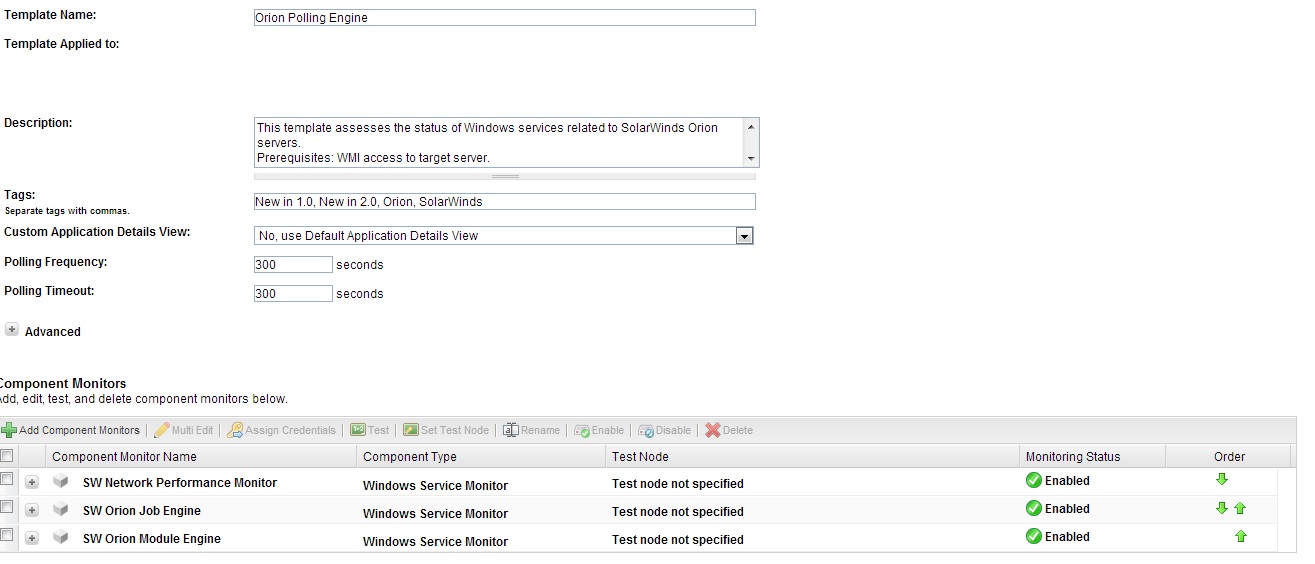Click the Description box resize handle
This screenshot has height=564, width=1315.
point(505,176)
